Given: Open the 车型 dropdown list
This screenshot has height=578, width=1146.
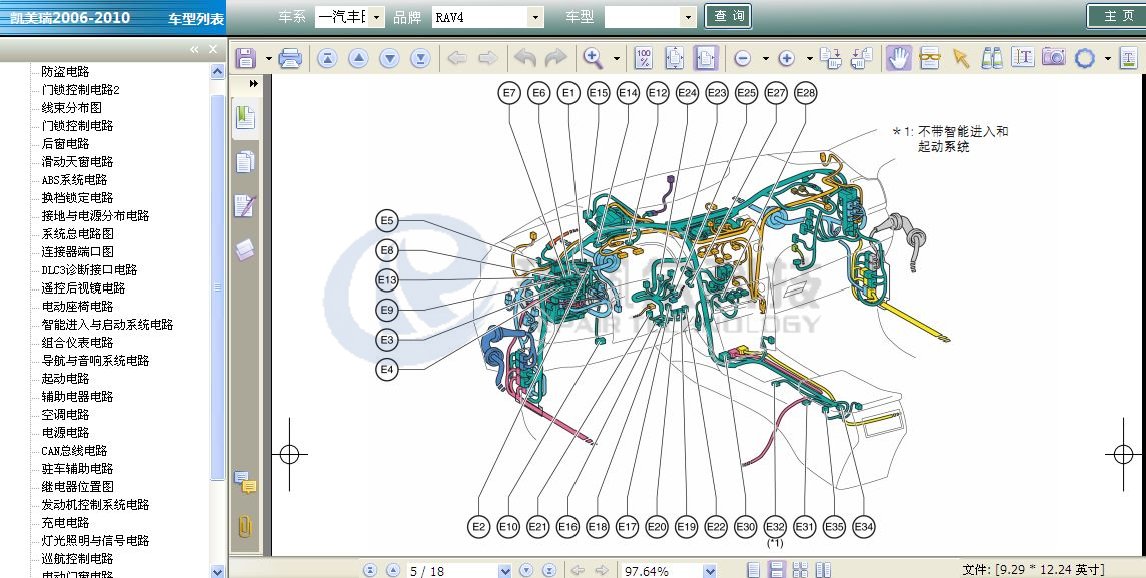Looking at the screenshot, I should pos(688,17).
